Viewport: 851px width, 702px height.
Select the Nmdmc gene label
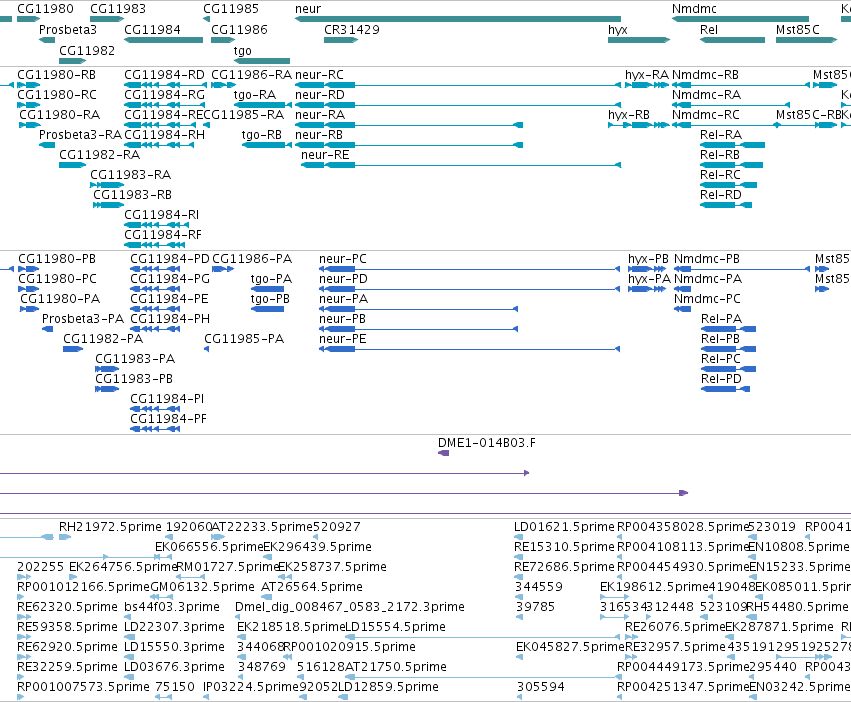click(x=694, y=9)
